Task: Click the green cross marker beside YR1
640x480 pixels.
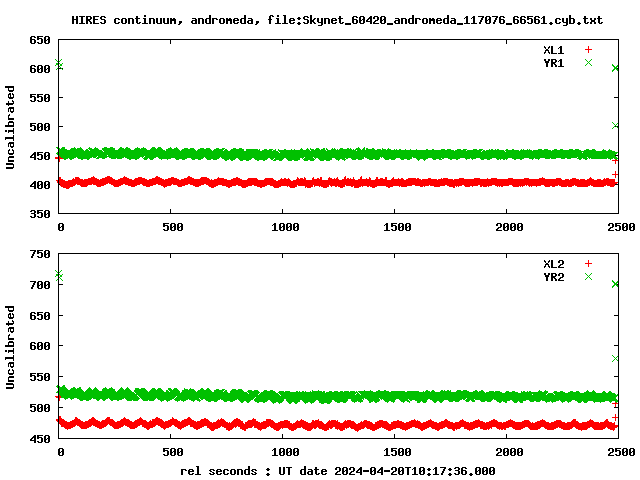Action: pyautogui.click(x=588, y=62)
